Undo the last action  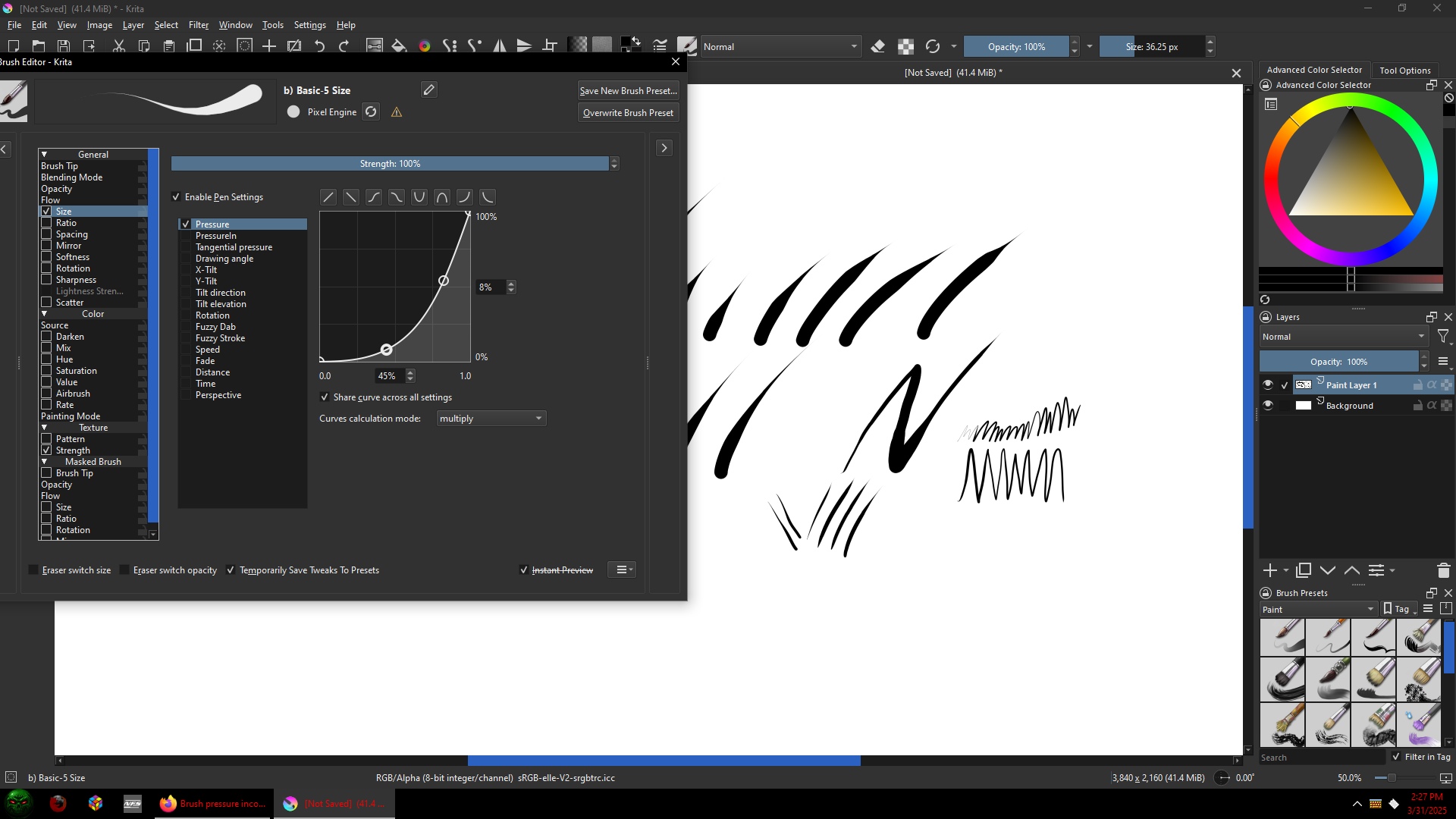tap(319, 46)
